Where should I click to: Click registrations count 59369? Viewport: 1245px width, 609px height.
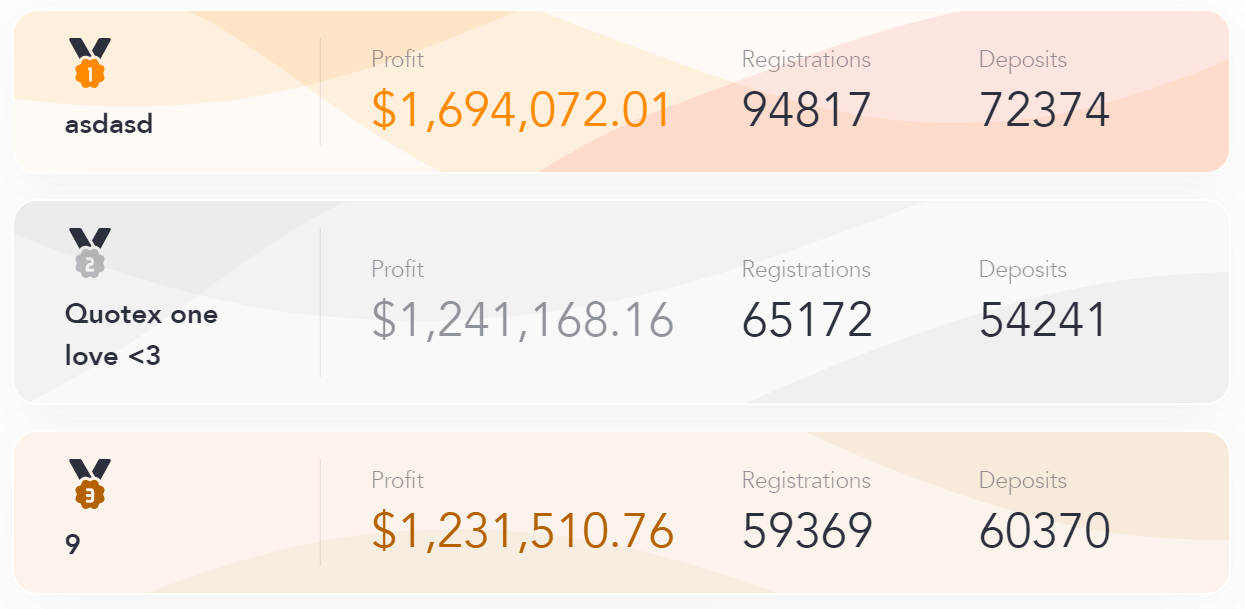pyautogui.click(x=807, y=531)
